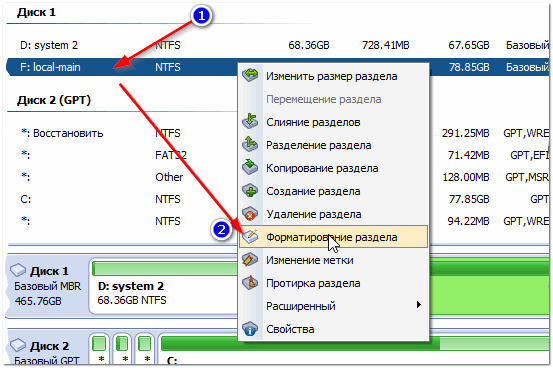Click the blue Properties info icon
The width and height of the screenshot is (553, 368).
(x=250, y=329)
